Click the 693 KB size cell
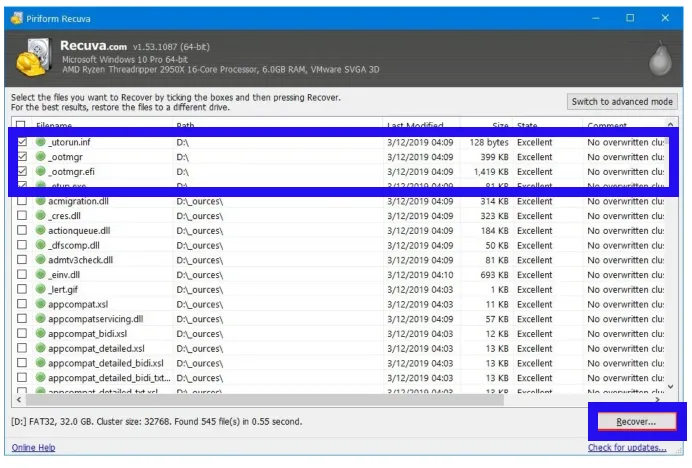This screenshot has height=468, width=692. point(495,275)
